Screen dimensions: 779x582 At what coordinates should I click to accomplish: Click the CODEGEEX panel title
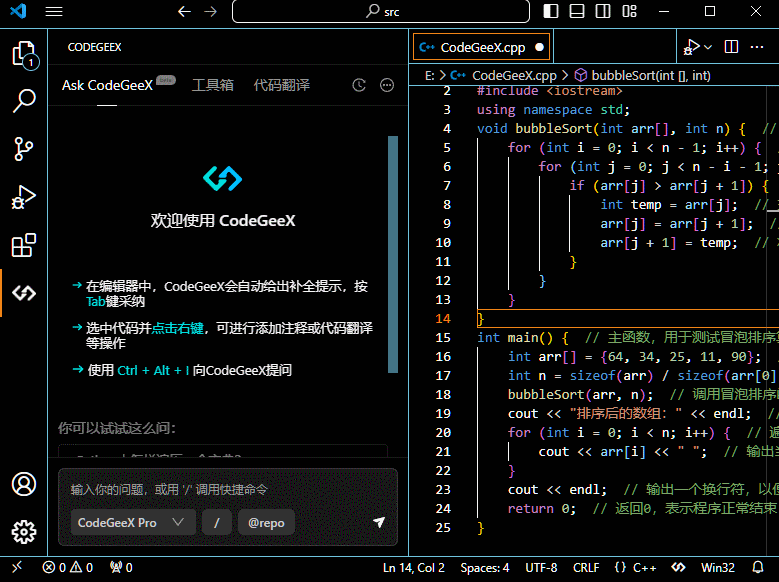(94, 47)
